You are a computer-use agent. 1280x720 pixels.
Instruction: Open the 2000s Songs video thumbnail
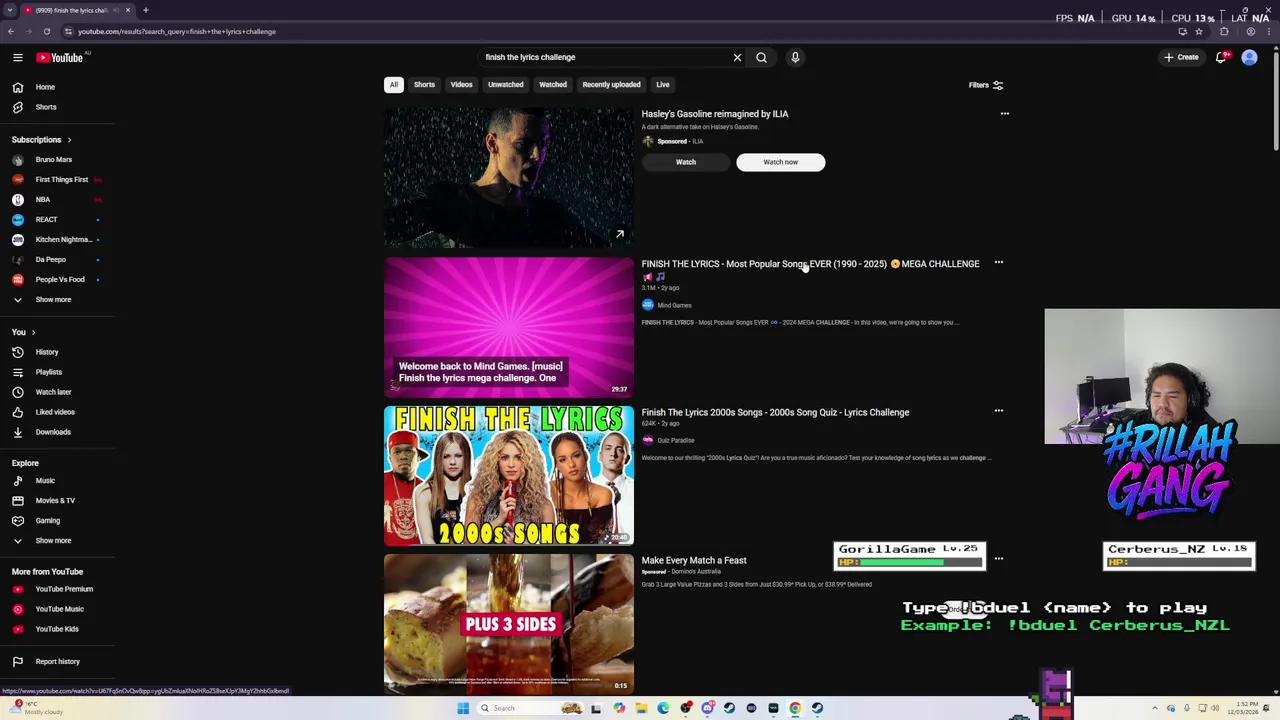[509, 476]
